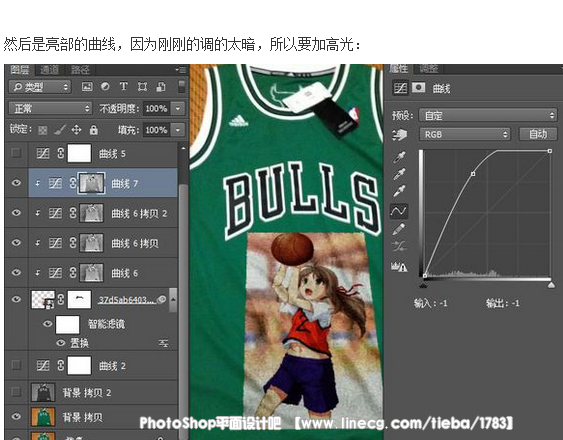Select the draw curve pencil tool

point(399,230)
